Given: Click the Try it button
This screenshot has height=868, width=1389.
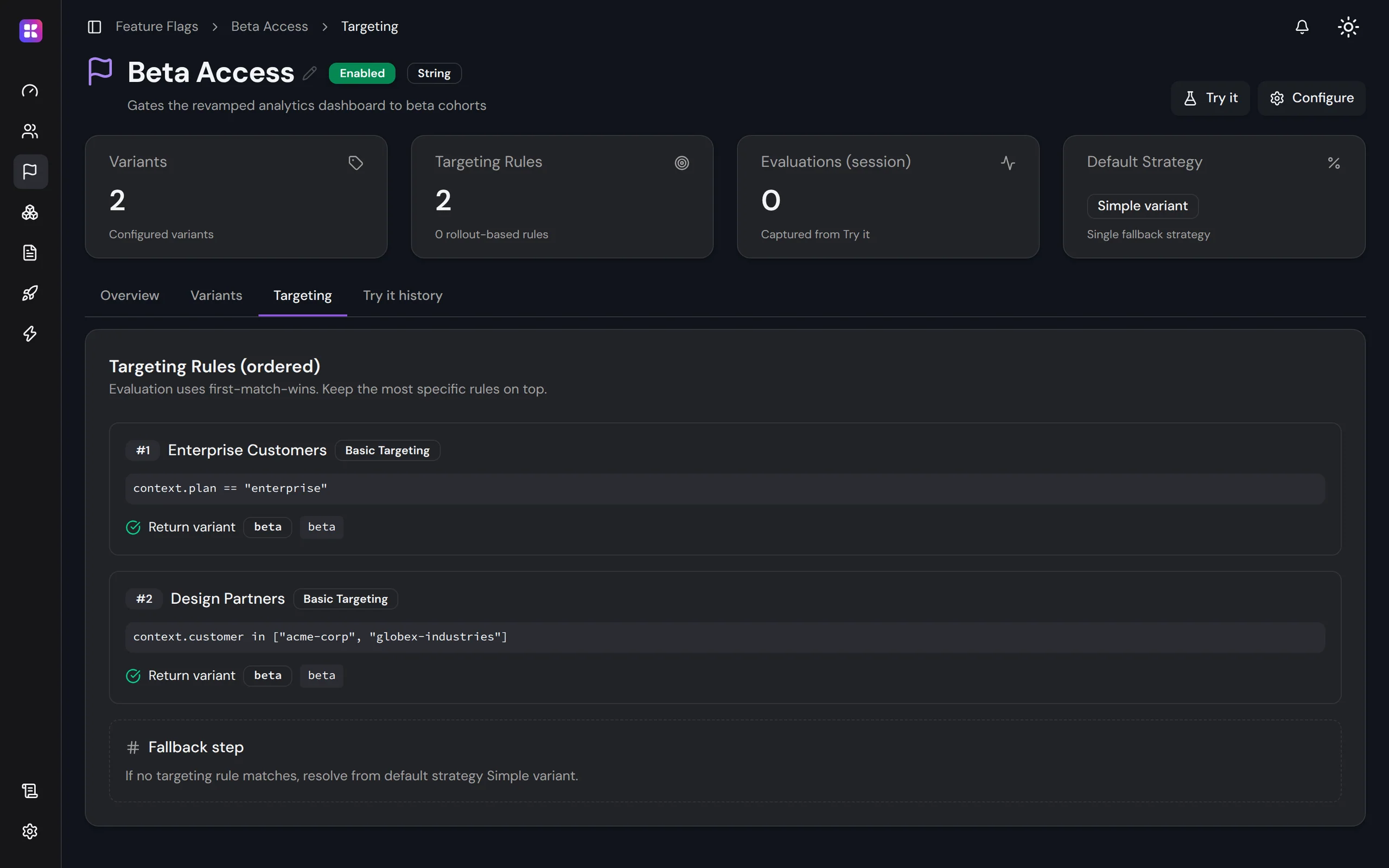Looking at the screenshot, I should [1210, 98].
